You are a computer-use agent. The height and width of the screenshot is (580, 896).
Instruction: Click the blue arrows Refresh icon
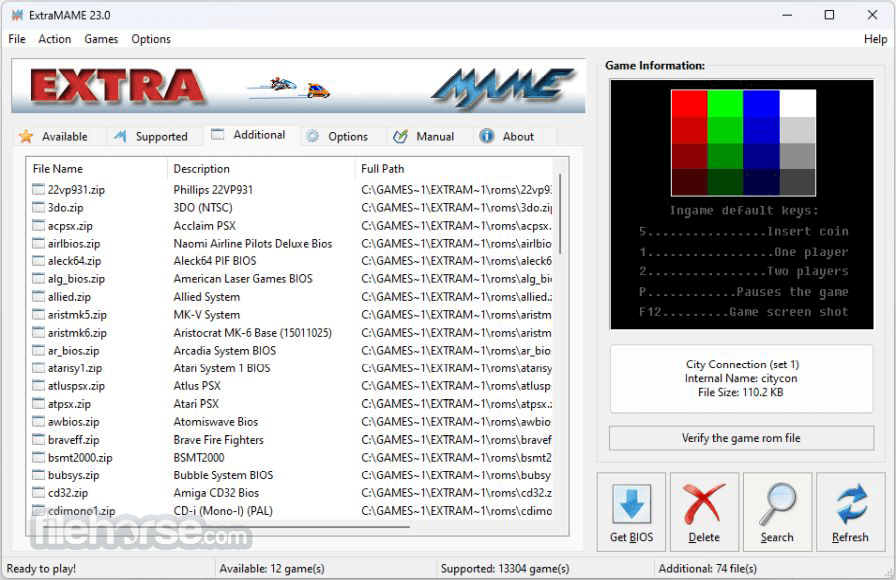[x=851, y=505]
